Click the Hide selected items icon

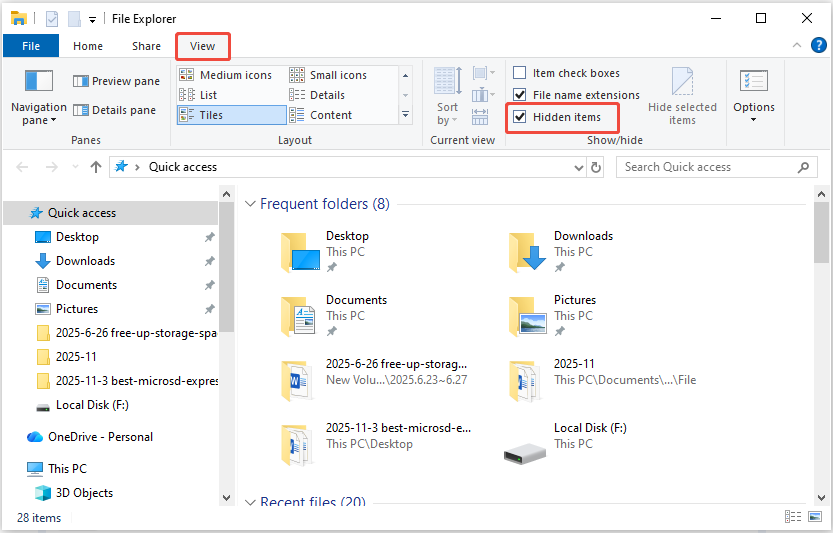tap(682, 83)
